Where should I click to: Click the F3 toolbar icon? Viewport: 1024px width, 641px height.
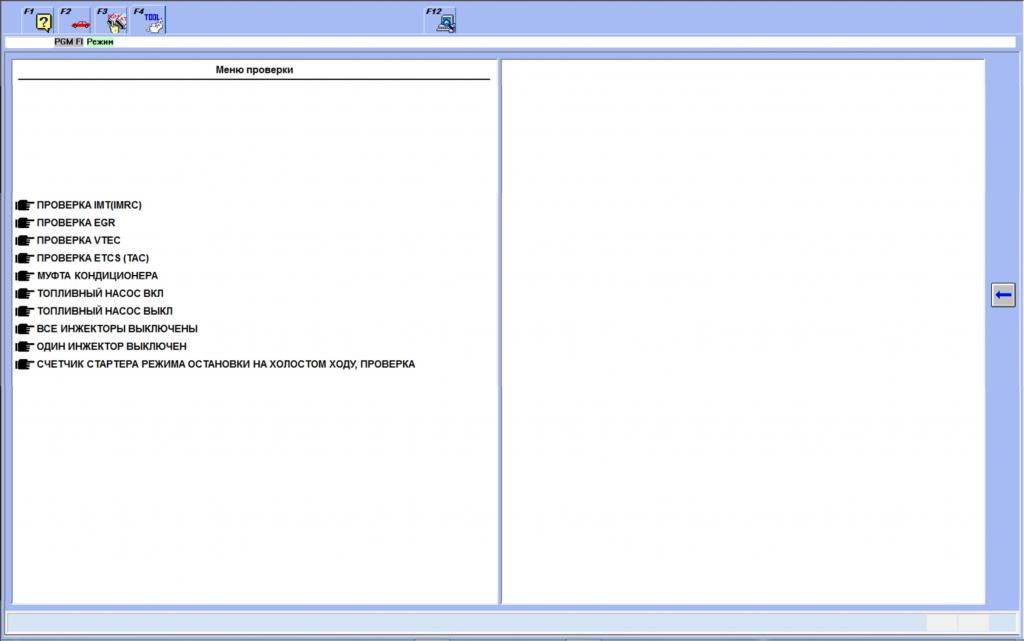tap(115, 21)
